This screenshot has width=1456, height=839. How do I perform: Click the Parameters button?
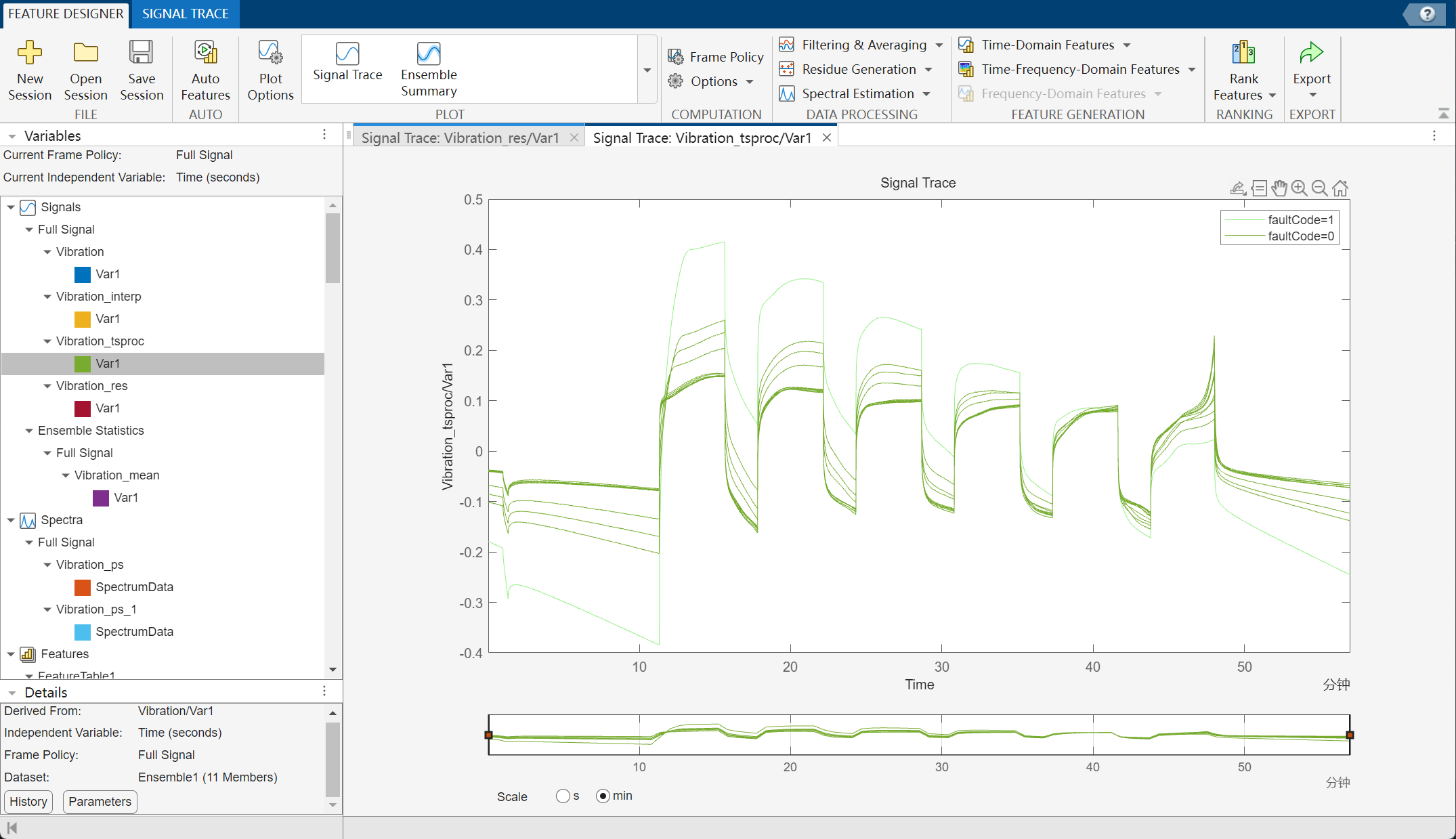click(x=100, y=802)
